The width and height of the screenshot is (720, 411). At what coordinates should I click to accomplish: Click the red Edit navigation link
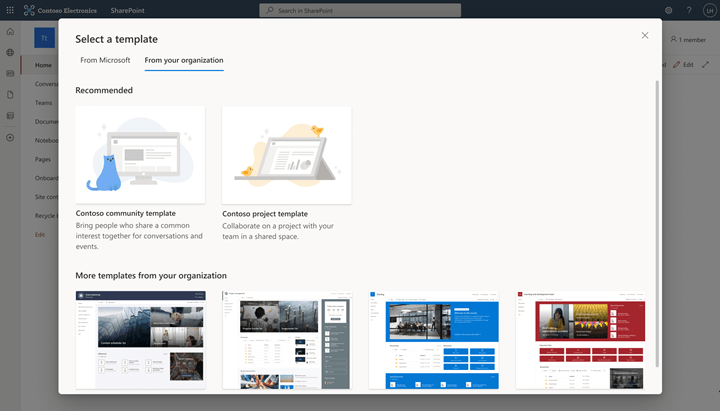point(40,235)
